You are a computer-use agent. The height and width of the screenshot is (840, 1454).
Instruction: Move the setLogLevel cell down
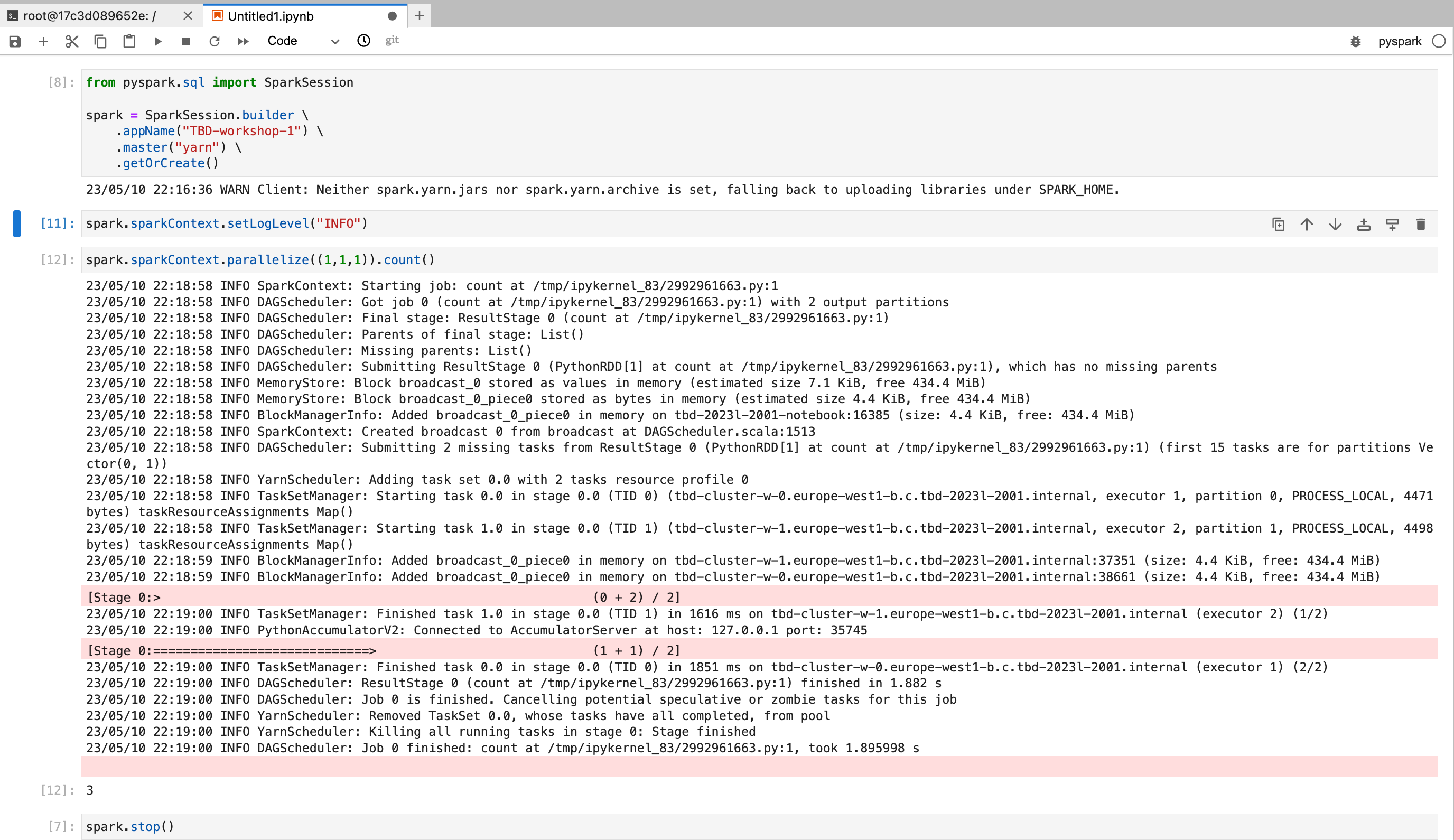[x=1335, y=225]
